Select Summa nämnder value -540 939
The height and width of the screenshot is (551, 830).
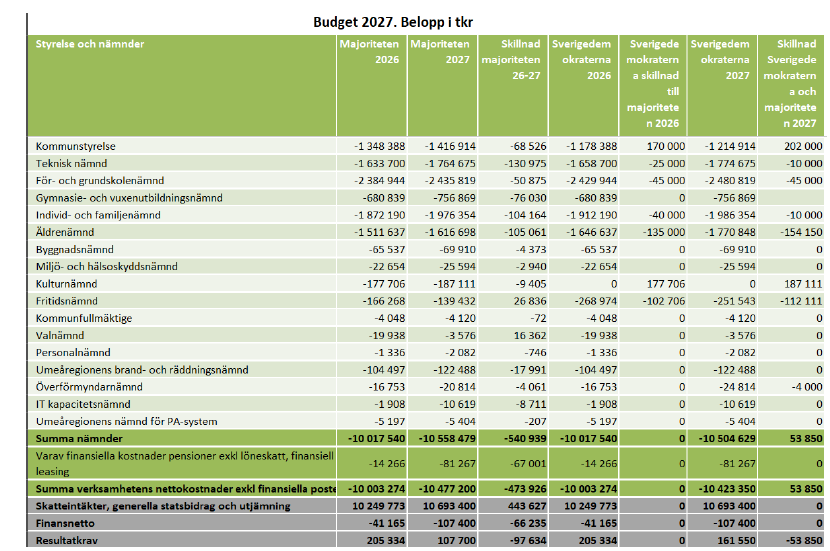point(523,438)
